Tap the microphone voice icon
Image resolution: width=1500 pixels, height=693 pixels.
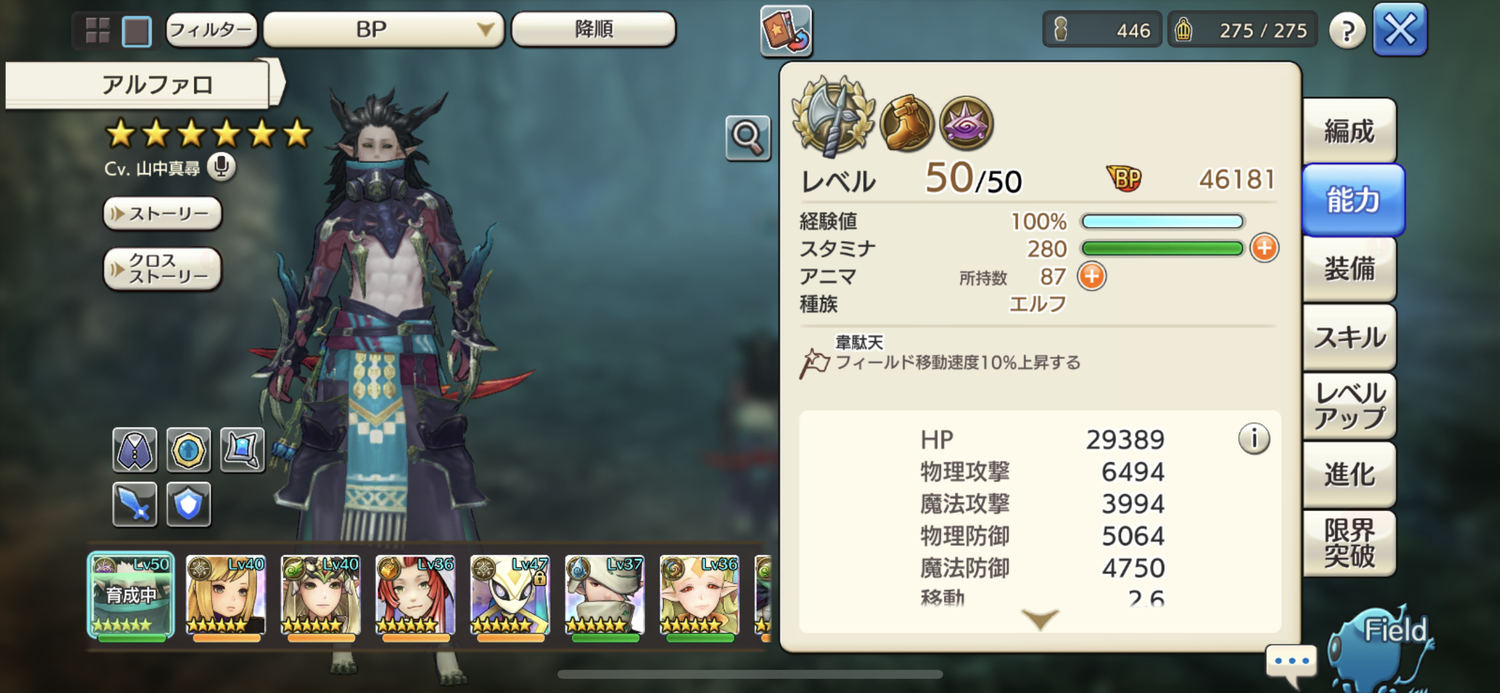click(x=222, y=167)
